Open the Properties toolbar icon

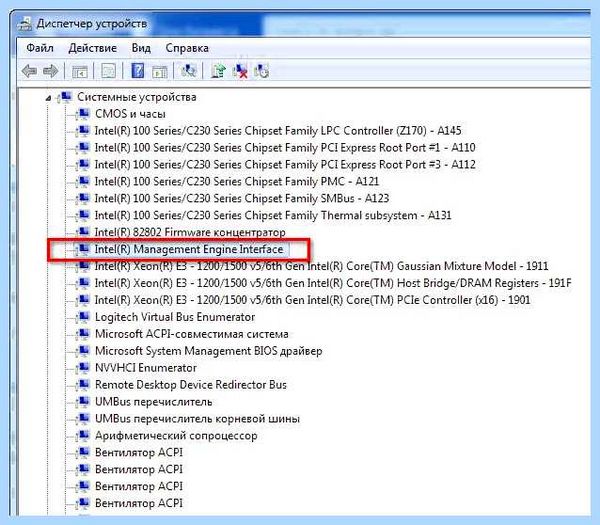pyautogui.click(x=108, y=71)
